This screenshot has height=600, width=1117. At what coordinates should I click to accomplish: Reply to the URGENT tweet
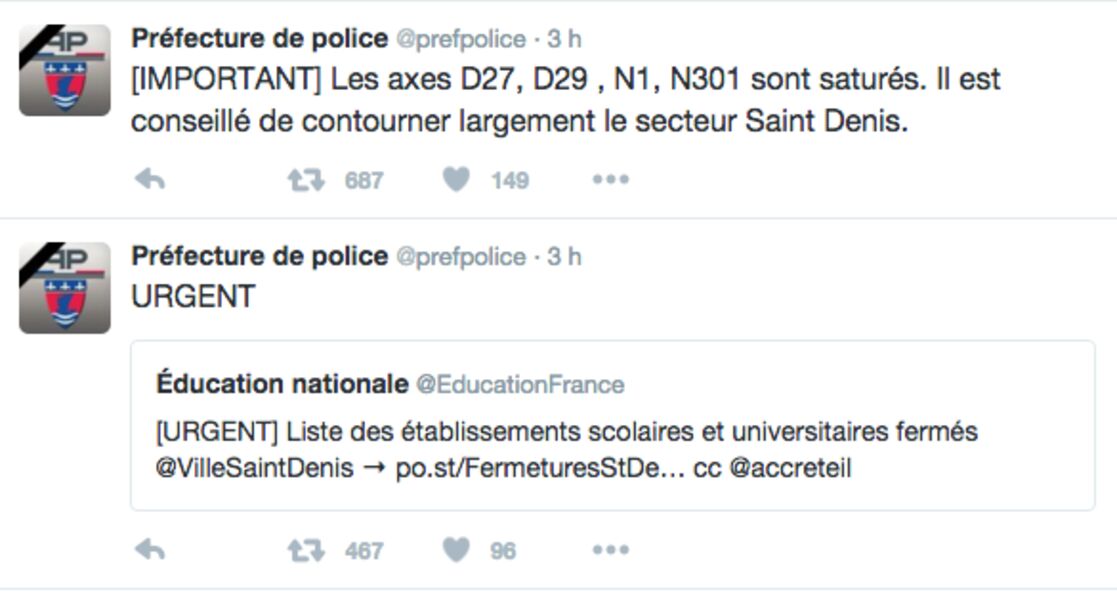tap(150, 550)
